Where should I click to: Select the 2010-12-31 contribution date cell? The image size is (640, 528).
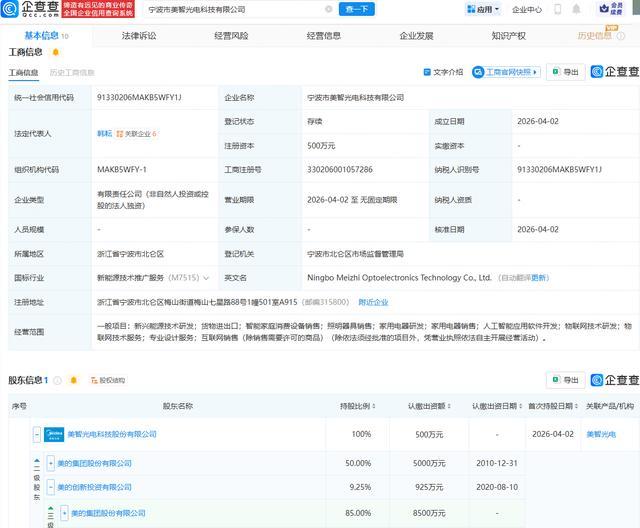tap(497, 464)
